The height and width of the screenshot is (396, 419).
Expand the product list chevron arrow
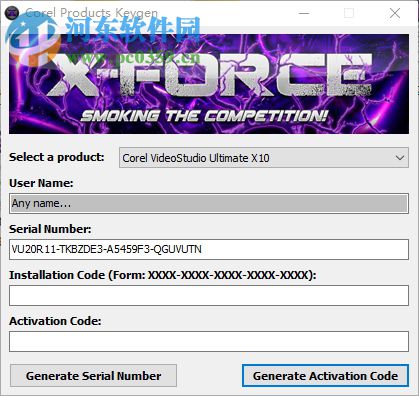400,158
